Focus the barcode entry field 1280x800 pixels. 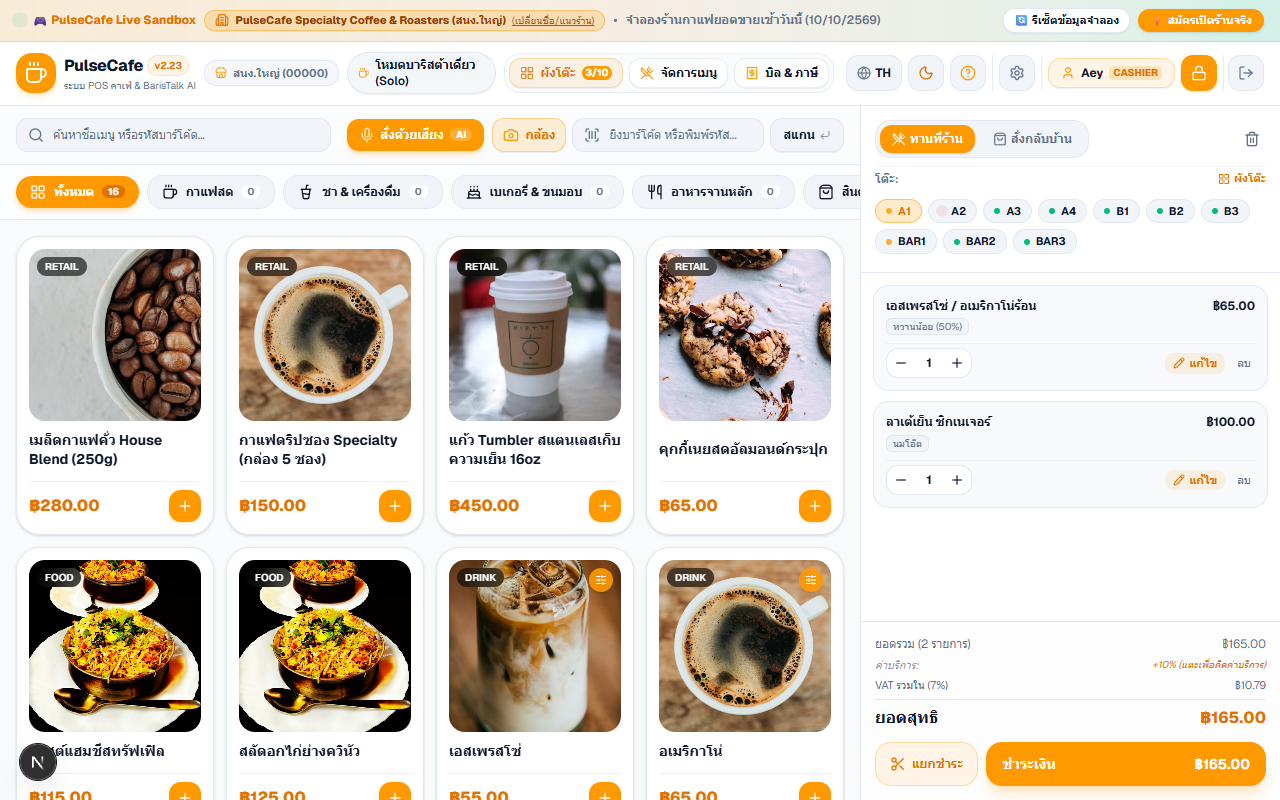click(668, 135)
